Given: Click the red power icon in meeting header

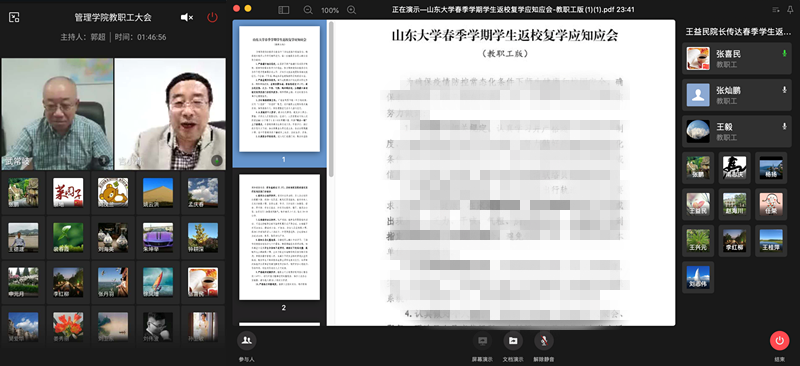Looking at the screenshot, I should point(212,17).
